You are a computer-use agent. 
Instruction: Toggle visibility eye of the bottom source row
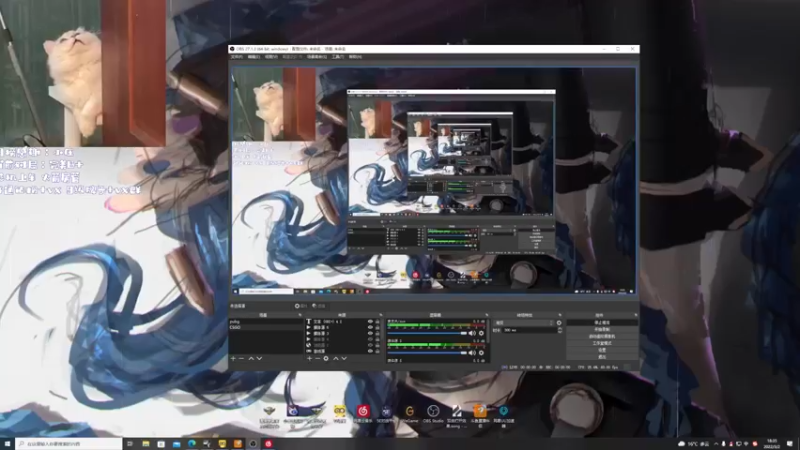(370, 351)
